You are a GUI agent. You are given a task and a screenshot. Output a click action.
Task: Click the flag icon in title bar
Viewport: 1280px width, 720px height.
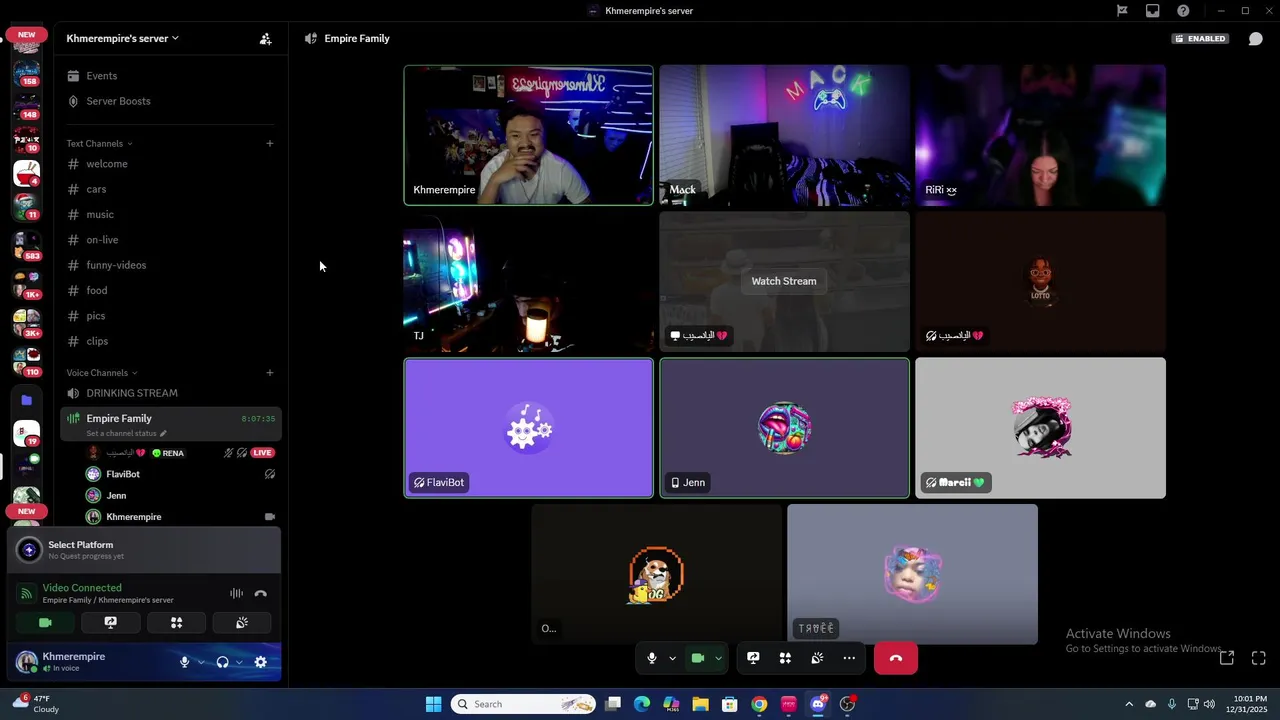1122,11
